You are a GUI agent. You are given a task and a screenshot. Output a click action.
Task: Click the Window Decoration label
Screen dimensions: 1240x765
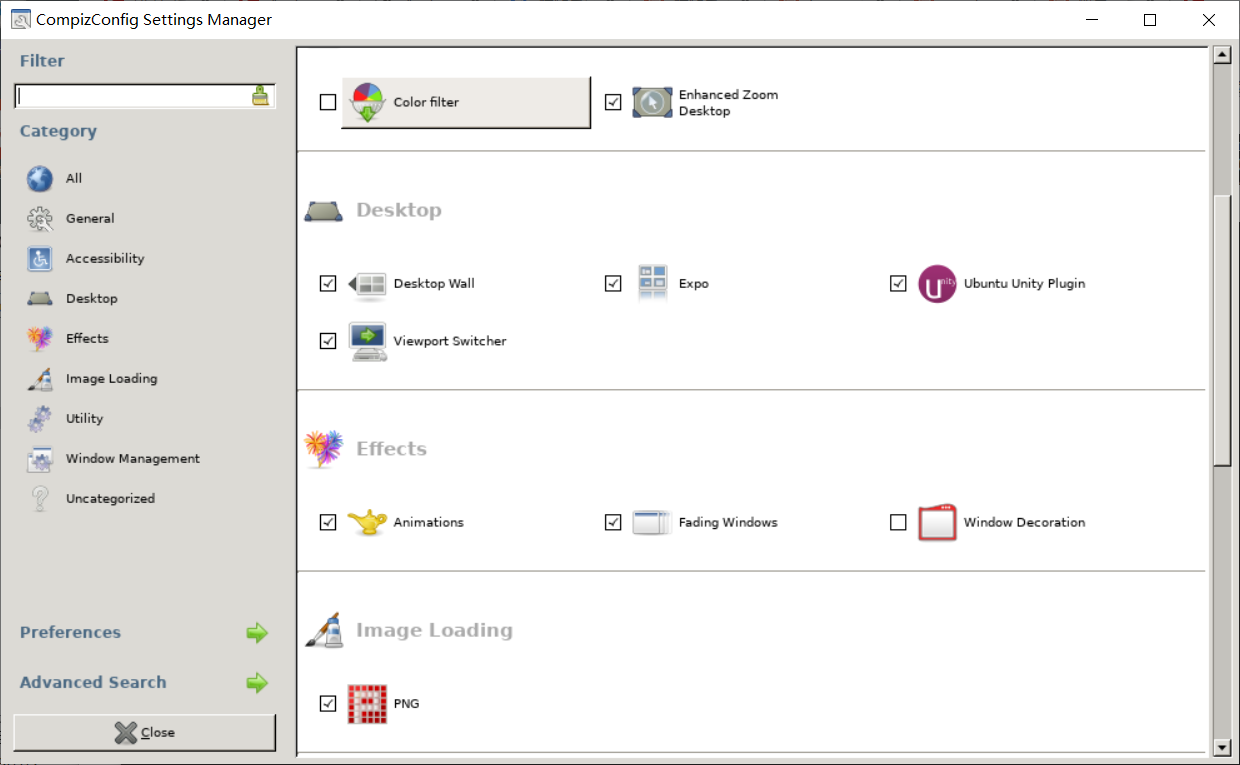(x=1024, y=522)
